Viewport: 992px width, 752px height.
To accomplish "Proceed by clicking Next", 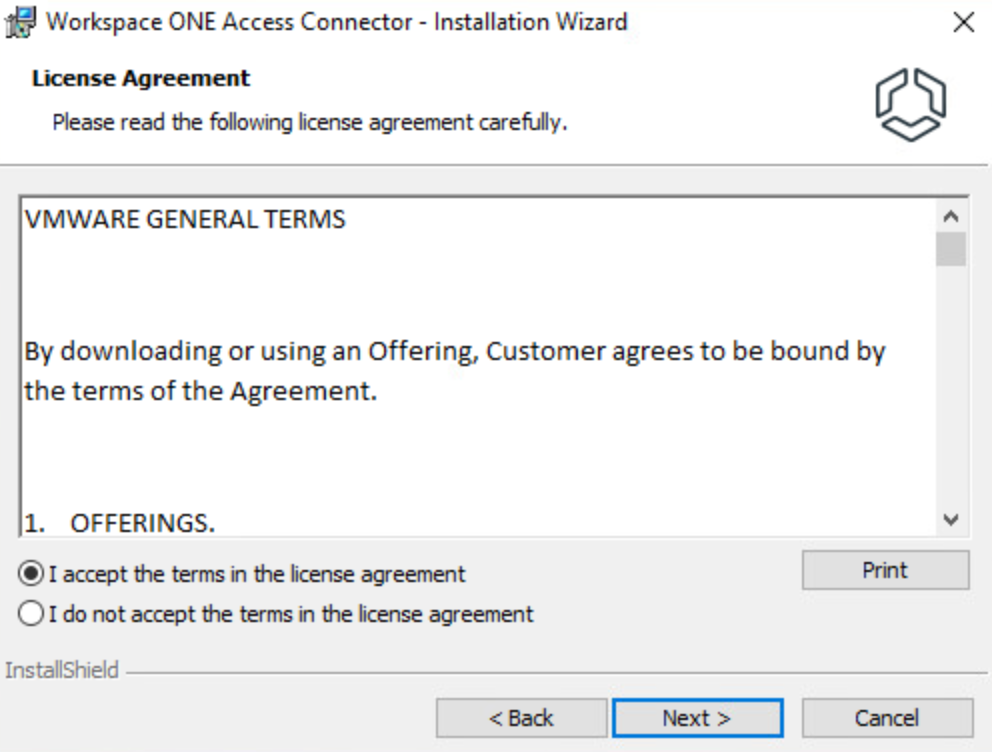I will click(x=697, y=718).
